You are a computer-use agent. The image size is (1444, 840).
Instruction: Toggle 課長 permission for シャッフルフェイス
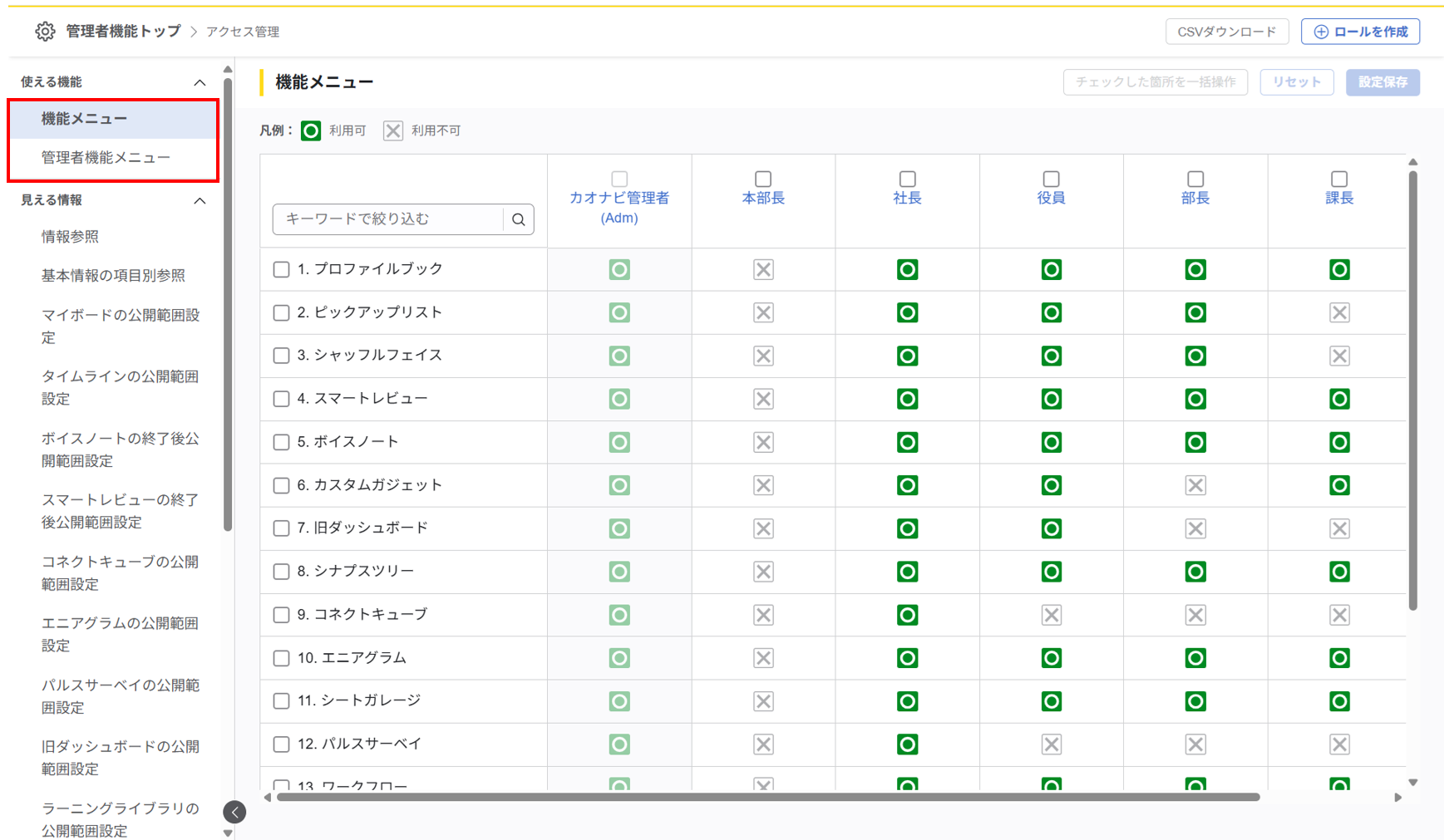click(x=1339, y=356)
